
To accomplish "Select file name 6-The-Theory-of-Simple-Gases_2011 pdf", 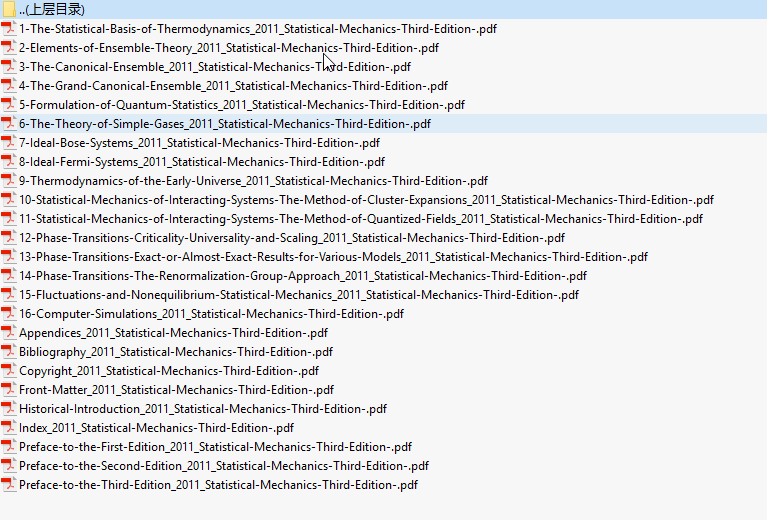I will 225,124.
